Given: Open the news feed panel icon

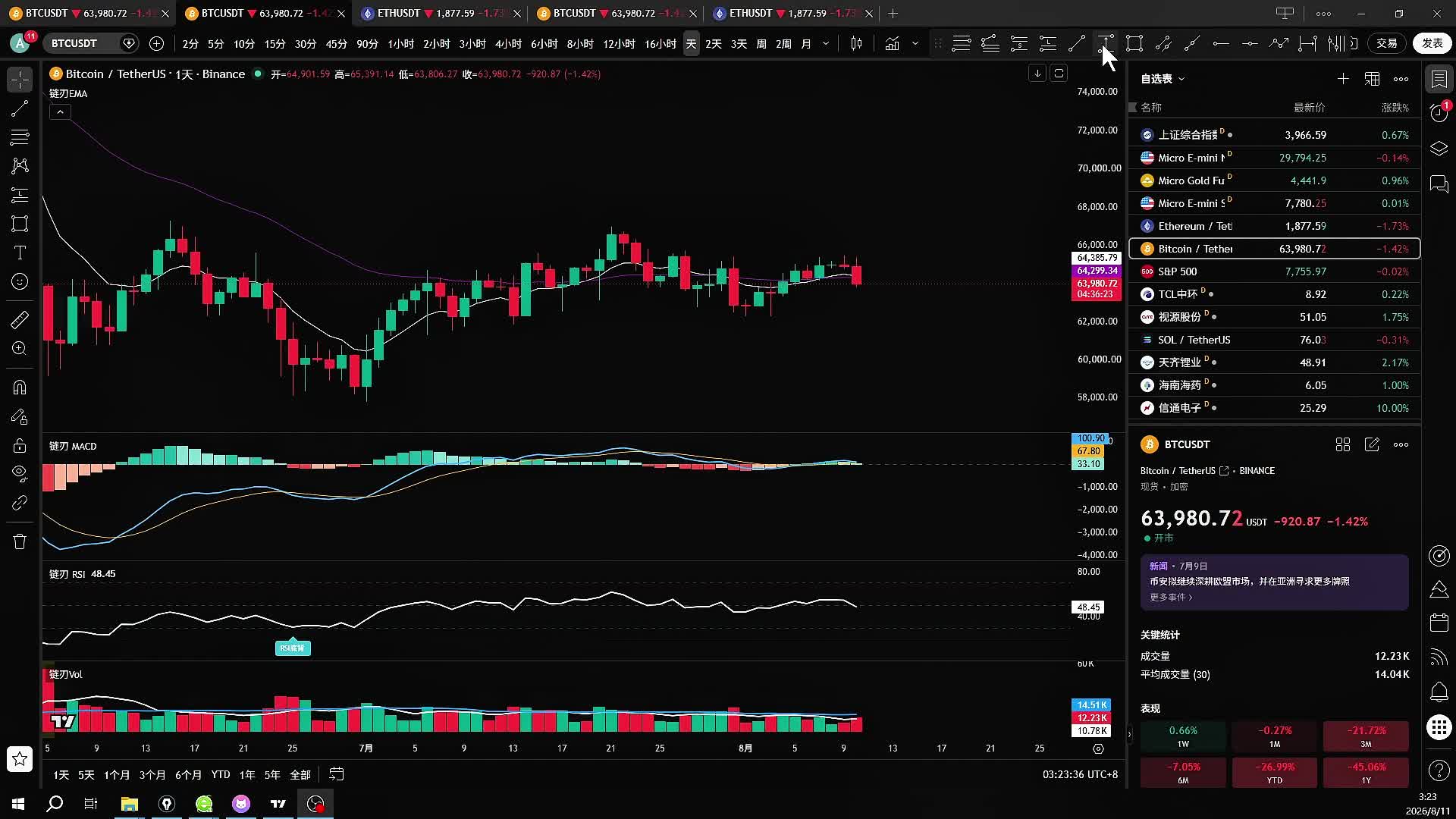Looking at the screenshot, I should [x=1439, y=657].
